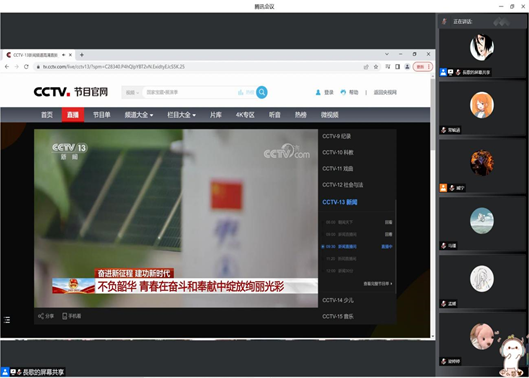Click the CCTV 节目官网 logo

pos(71,92)
